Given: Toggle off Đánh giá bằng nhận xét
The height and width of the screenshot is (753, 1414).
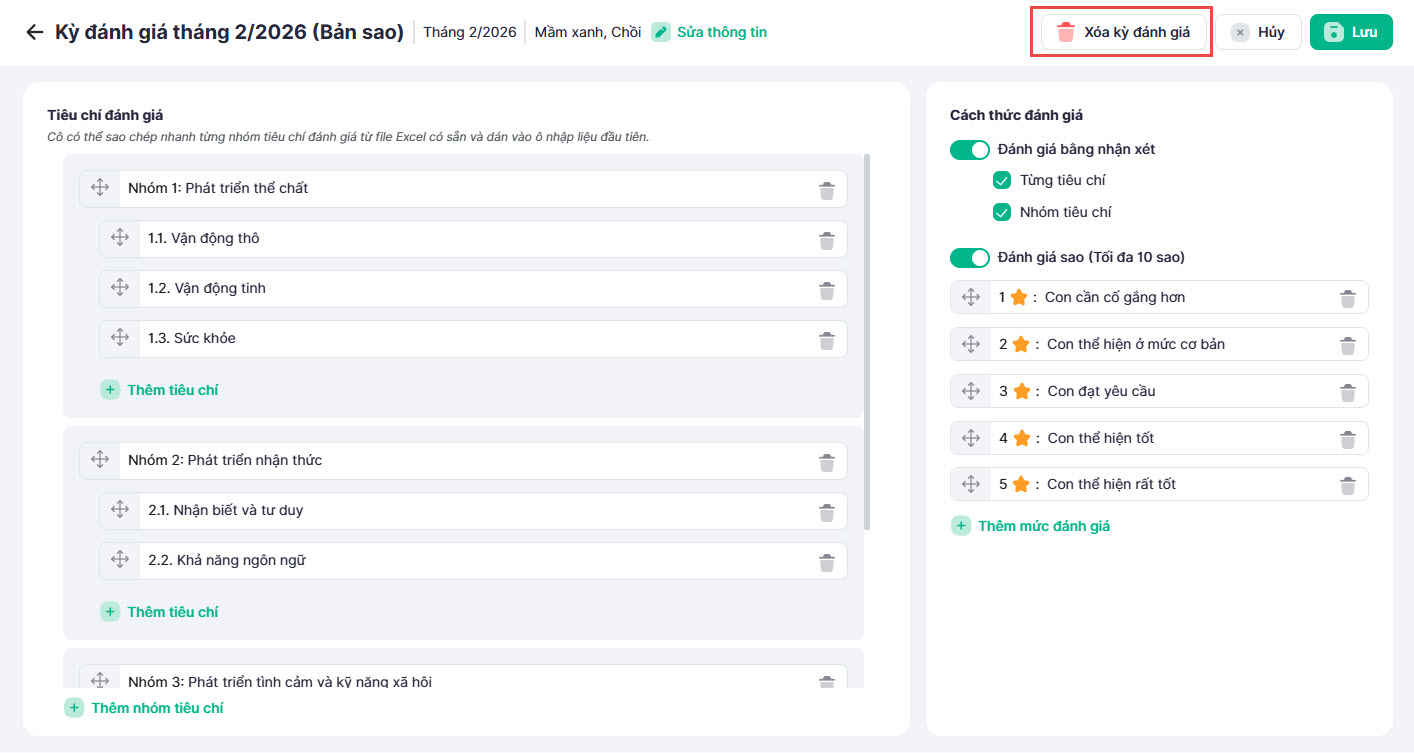Looking at the screenshot, I should [x=969, y=150].
